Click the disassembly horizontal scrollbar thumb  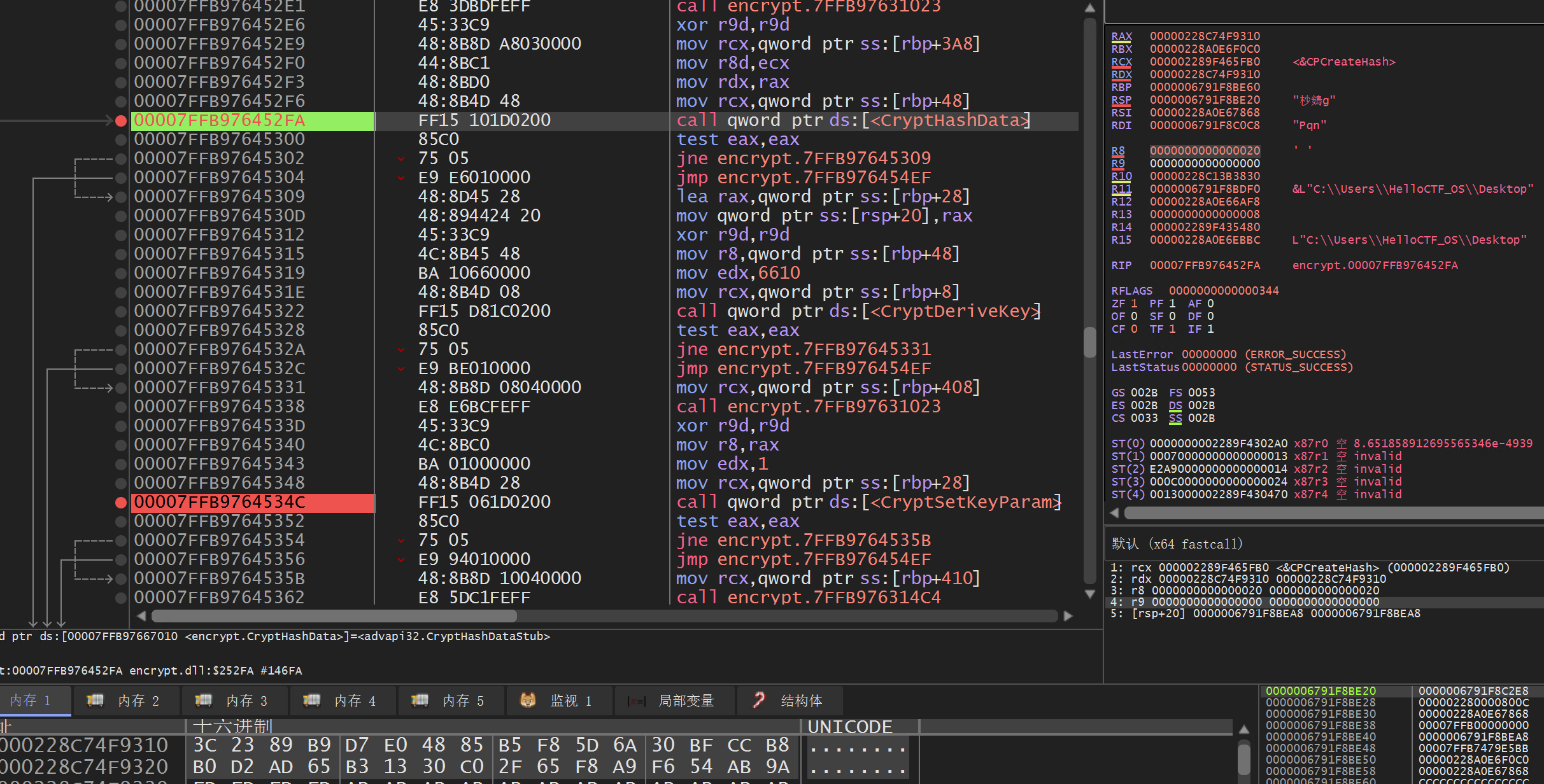(334, 616)
